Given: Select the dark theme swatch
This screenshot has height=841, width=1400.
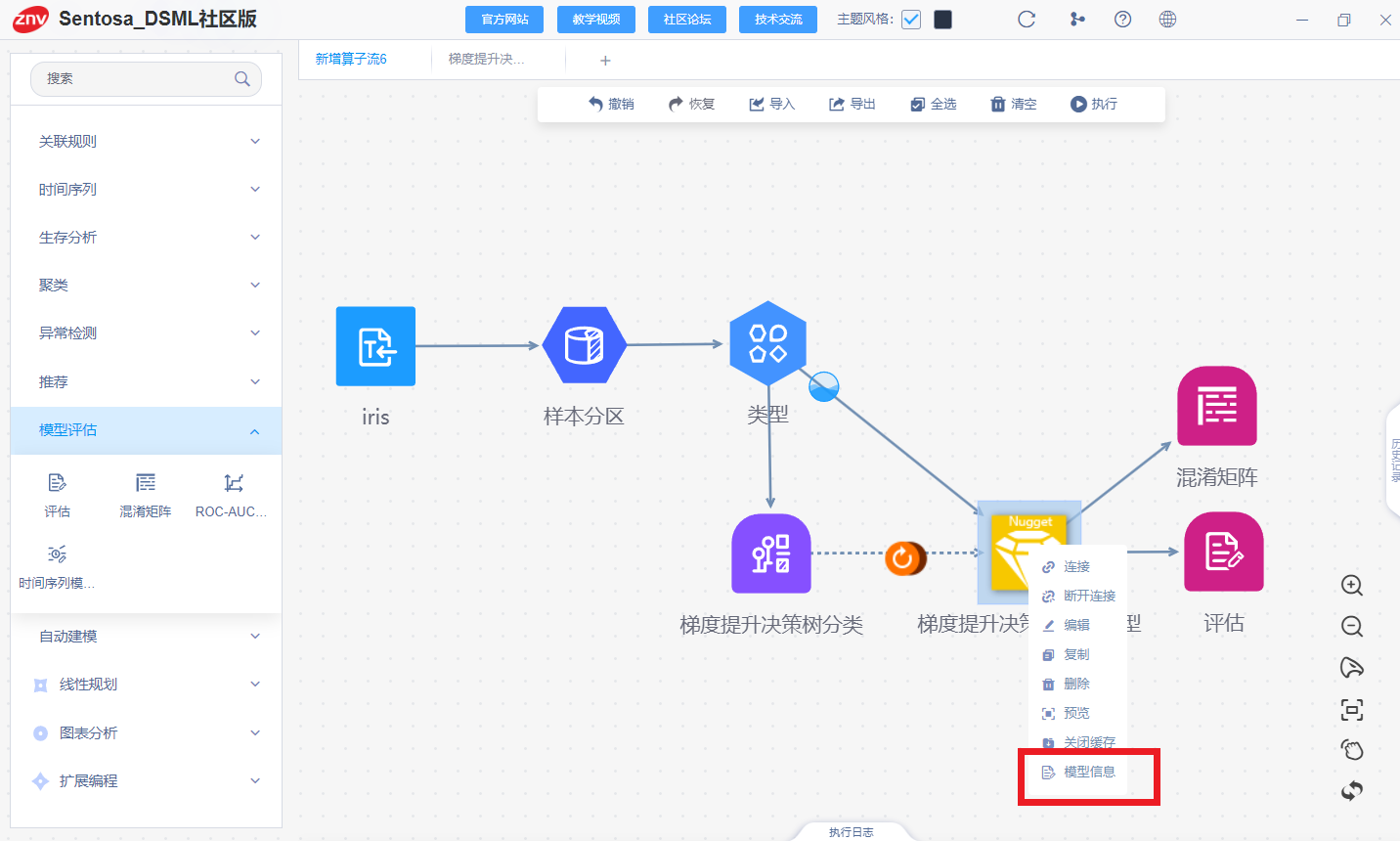Looking at the screenshot, I should tap(943, 20).
